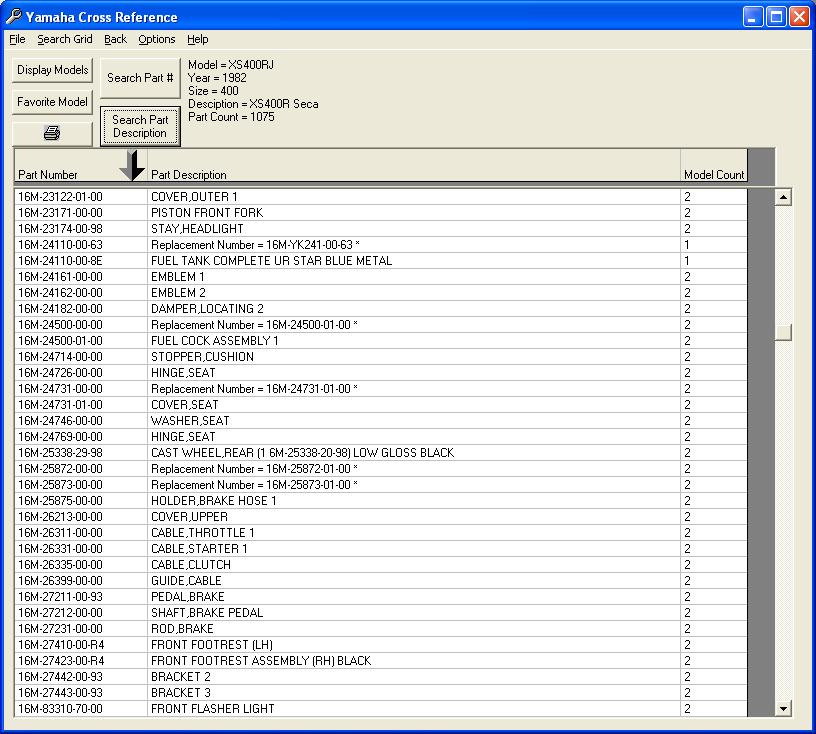Select the STOPPER,CUSHION row
816x734 pixels.
[380, 357]
